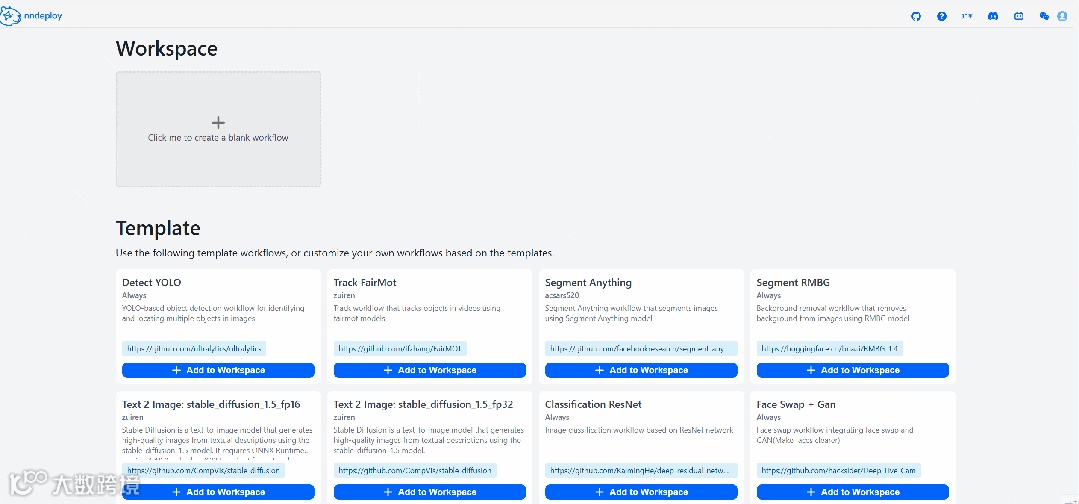Add Face Swap + Gan to Workspace

[x=853, y=492]
